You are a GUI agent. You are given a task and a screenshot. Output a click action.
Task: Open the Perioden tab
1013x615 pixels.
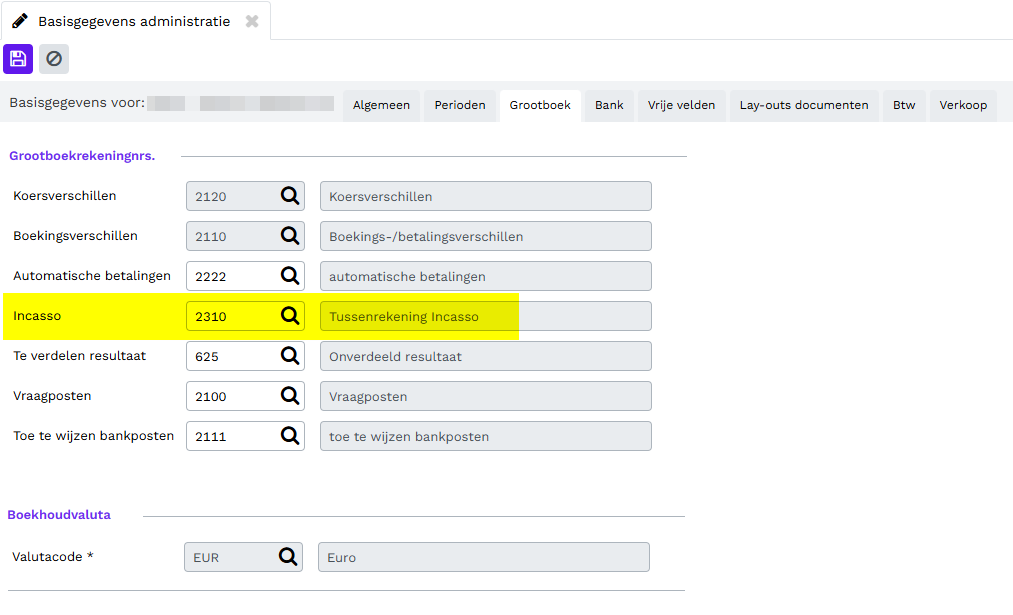point(460,105)
